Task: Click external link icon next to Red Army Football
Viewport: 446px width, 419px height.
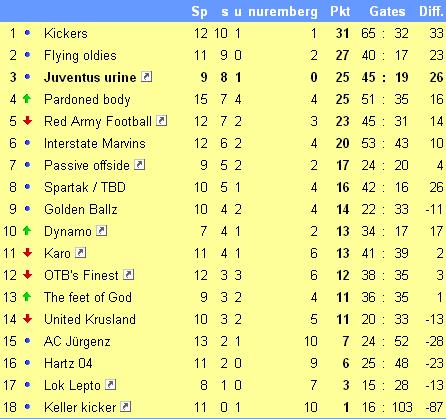Action: click(162, 121)
